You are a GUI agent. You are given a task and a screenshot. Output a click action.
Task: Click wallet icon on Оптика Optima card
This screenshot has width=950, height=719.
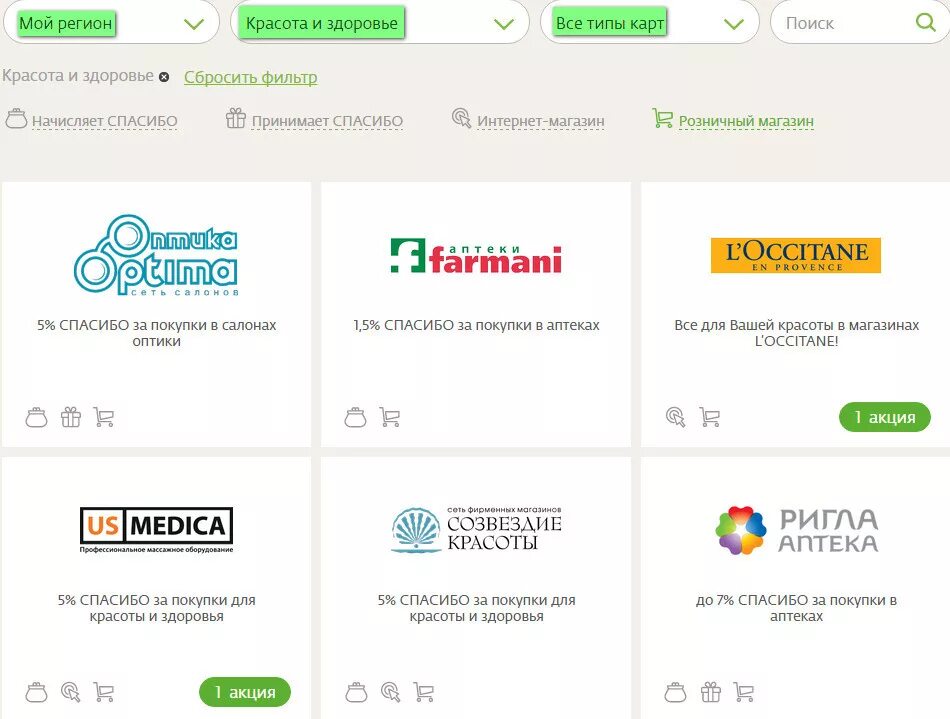[36, 417]
